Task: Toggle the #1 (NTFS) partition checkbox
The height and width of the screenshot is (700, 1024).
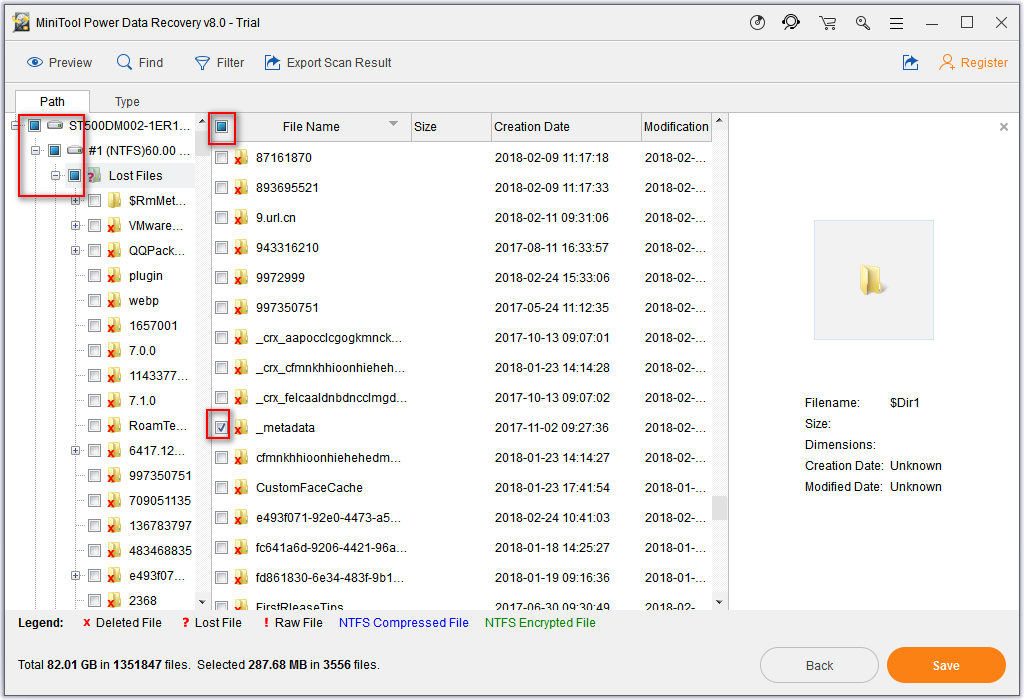Action: [55, 150]
